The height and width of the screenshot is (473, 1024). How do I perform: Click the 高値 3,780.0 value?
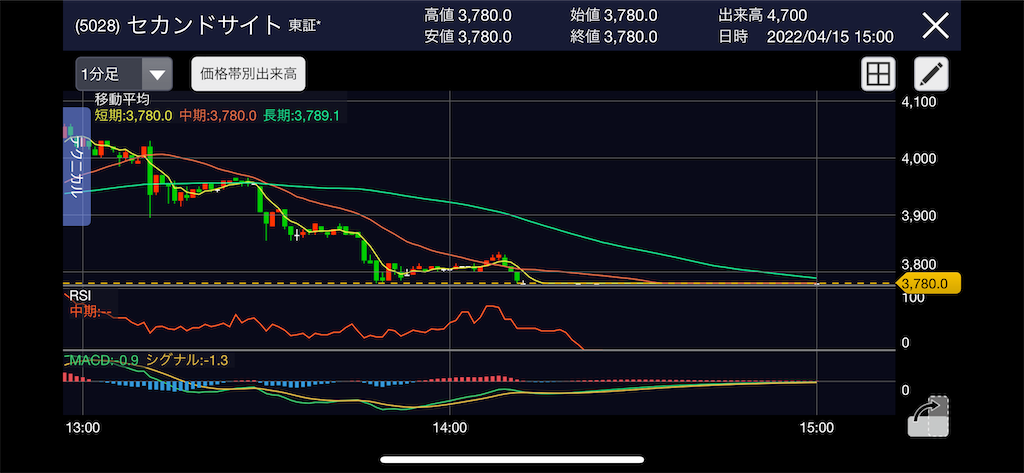coord(468,15)
